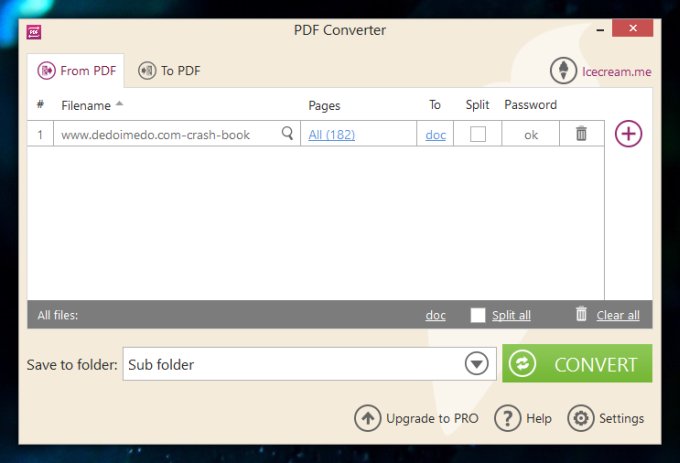Click the Password column header
This screenshot has width=680, height=463.
(530, 105)
